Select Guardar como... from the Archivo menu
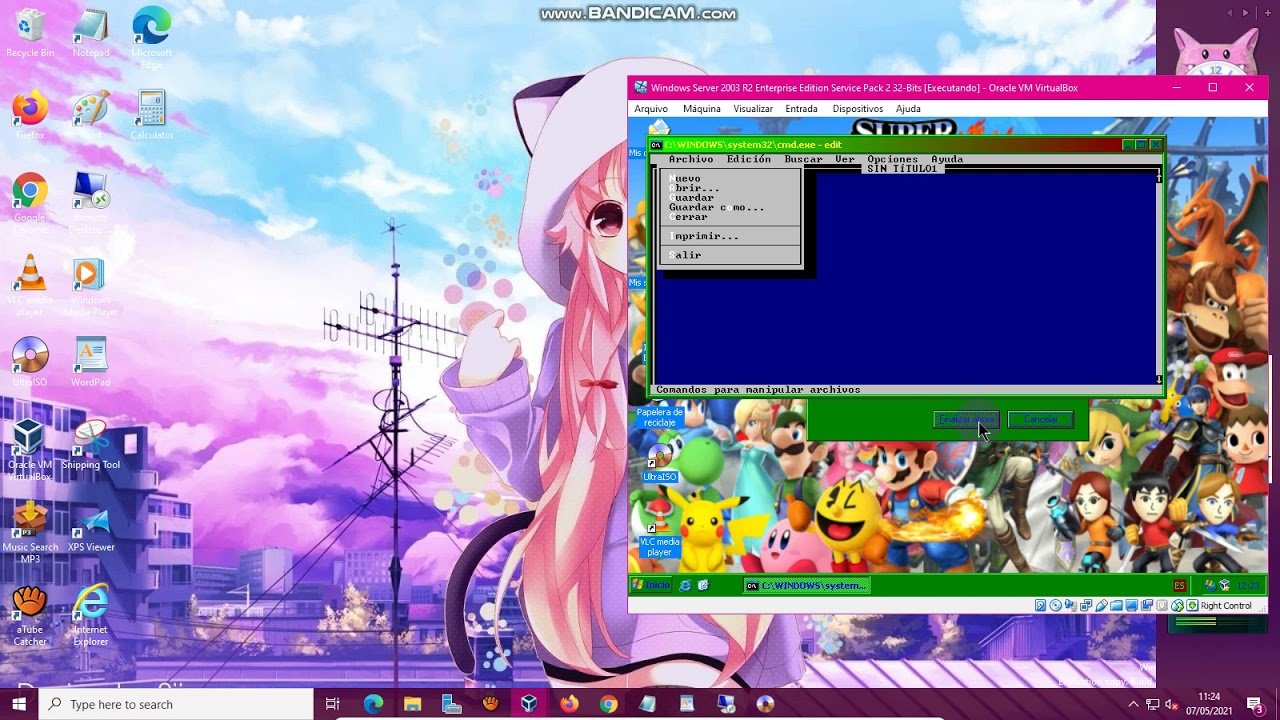Viewport: 1280px width, 720px height. coord(731,207)
